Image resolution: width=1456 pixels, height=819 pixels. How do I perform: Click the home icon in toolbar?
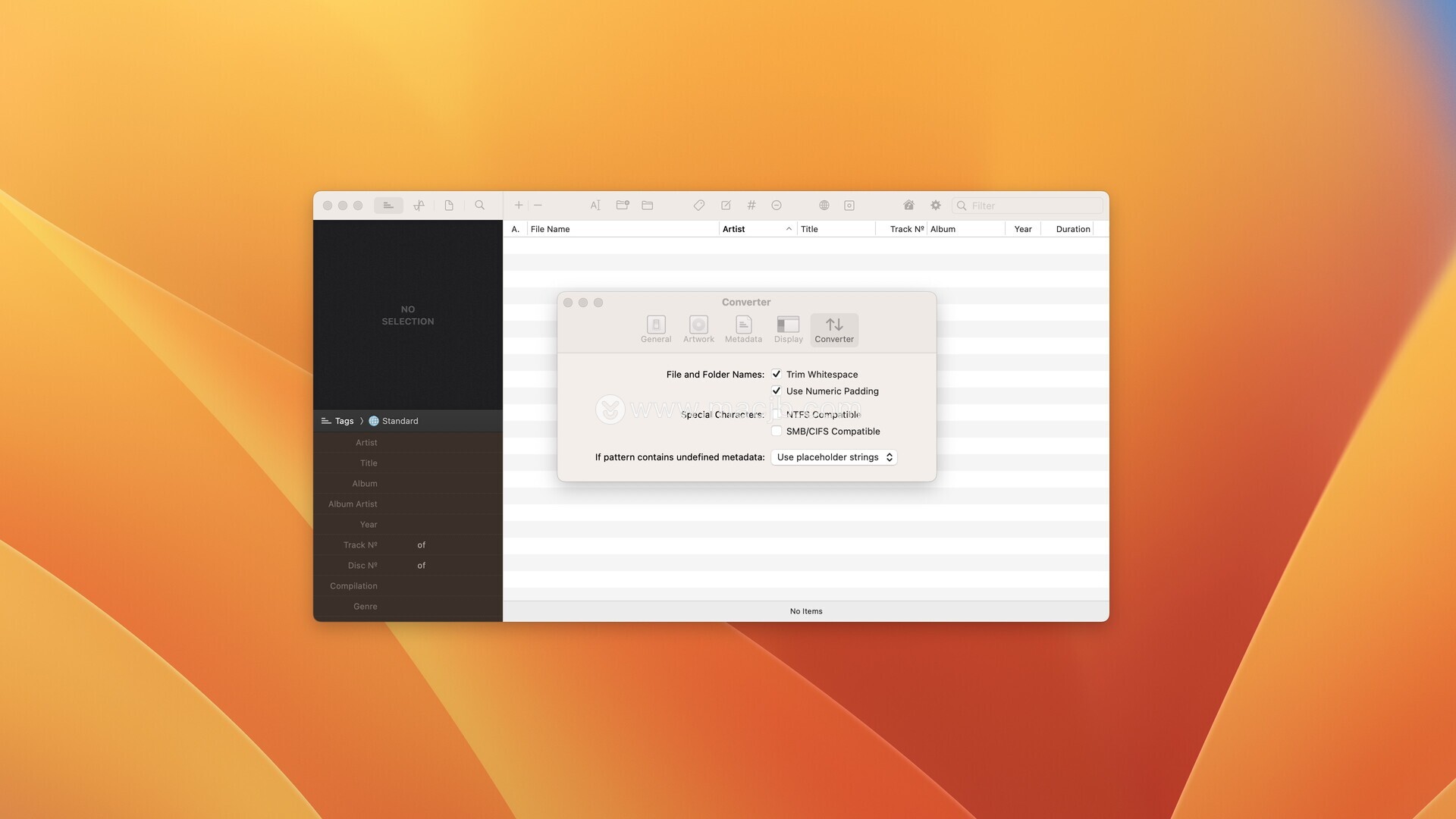908,206
